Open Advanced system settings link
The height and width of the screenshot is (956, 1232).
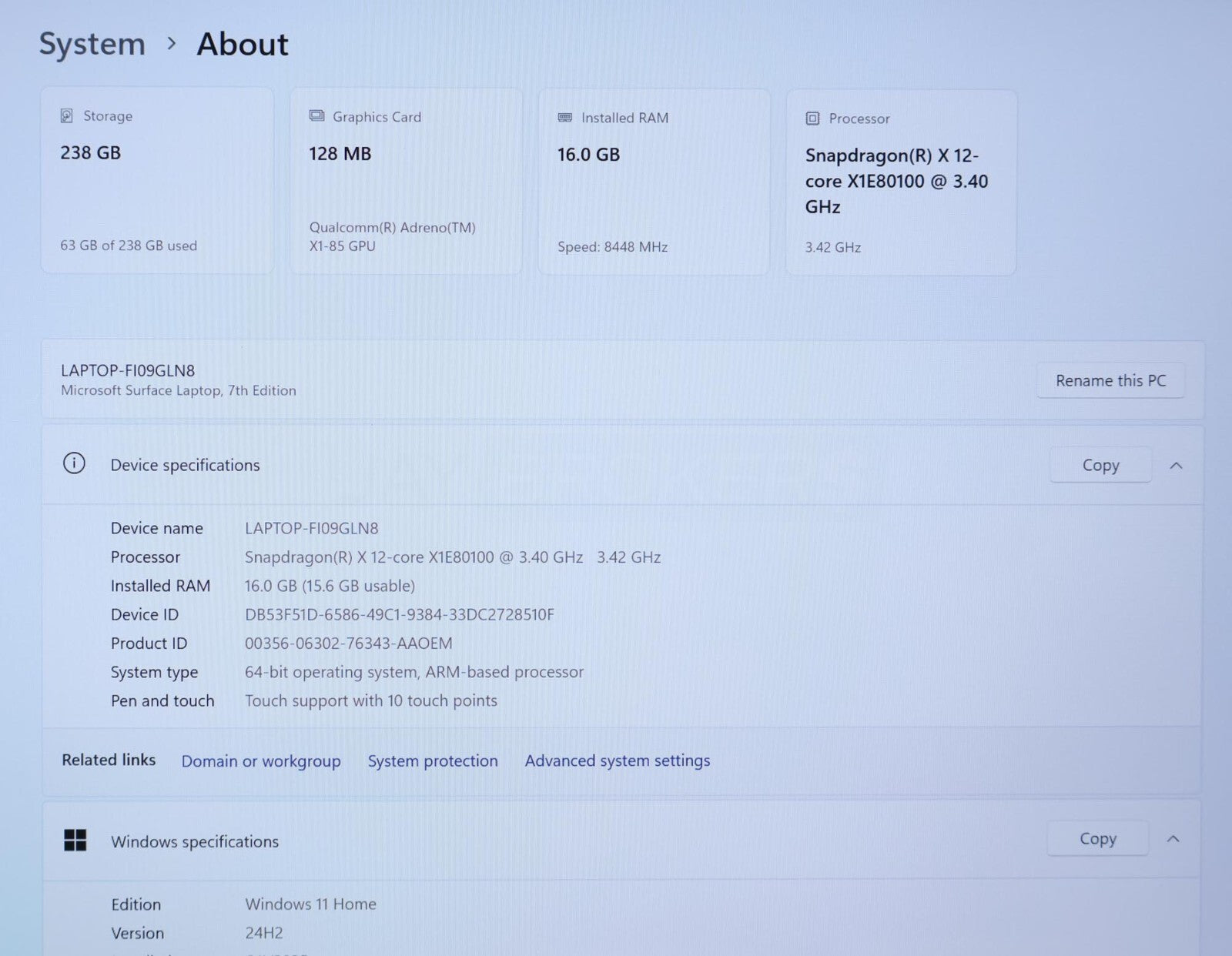[618, 760]
